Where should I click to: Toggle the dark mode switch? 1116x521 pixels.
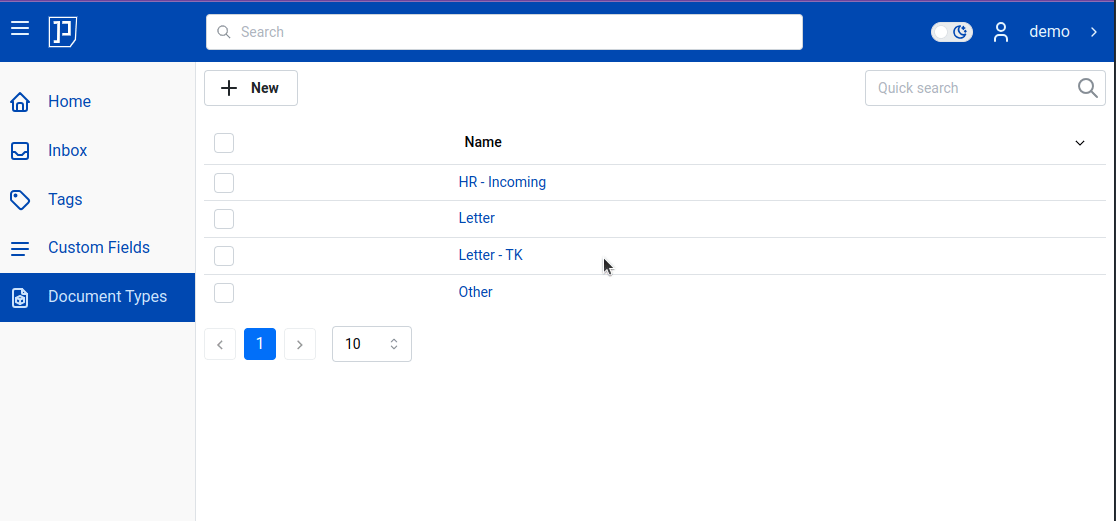tap(952, 32)
